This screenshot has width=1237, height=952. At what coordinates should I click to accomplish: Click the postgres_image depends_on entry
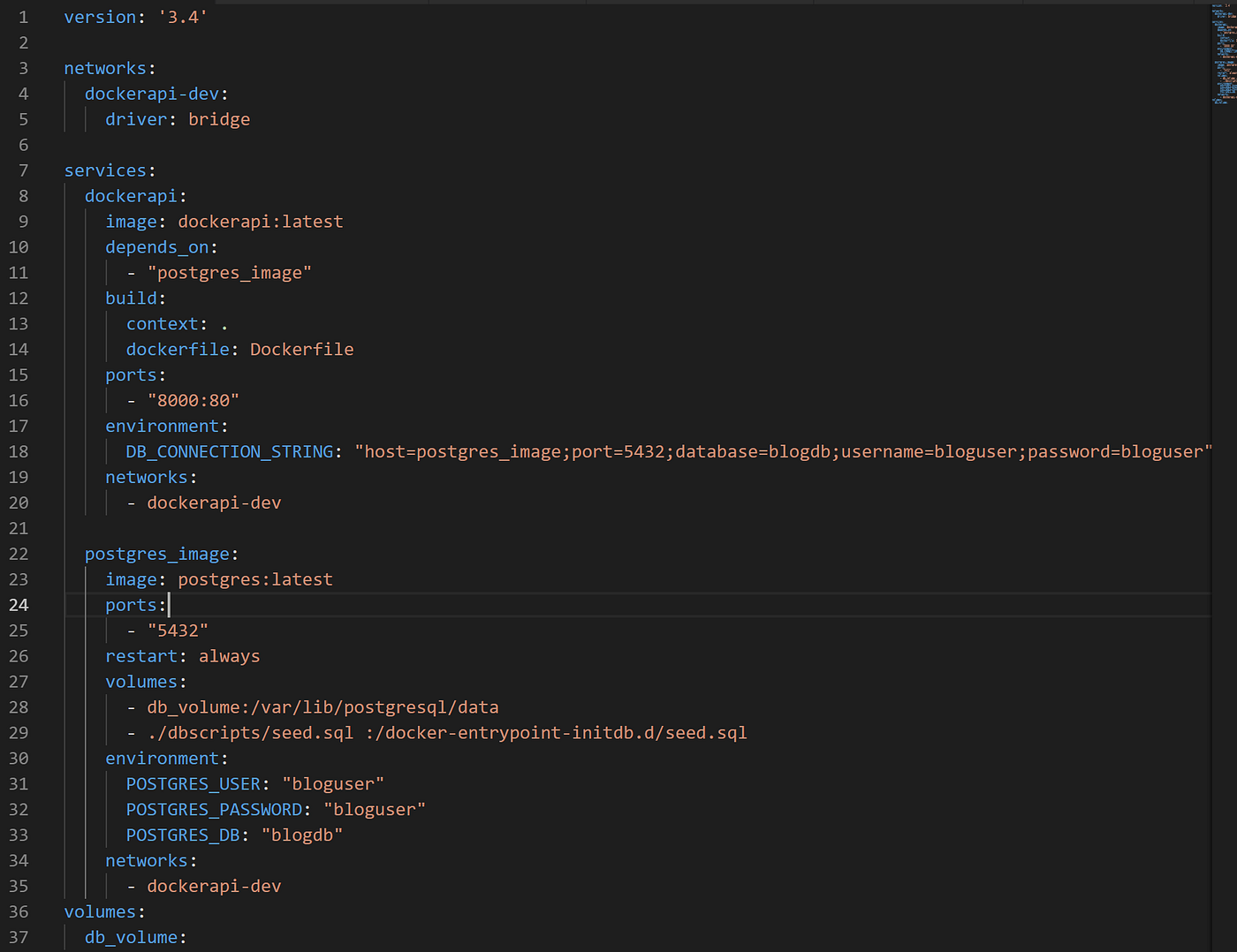point(229,272)
